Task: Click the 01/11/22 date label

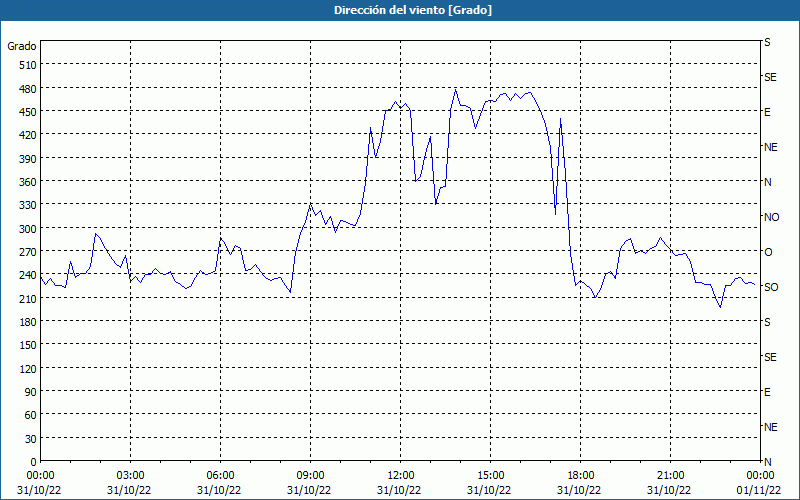Action: pos(760,491)
